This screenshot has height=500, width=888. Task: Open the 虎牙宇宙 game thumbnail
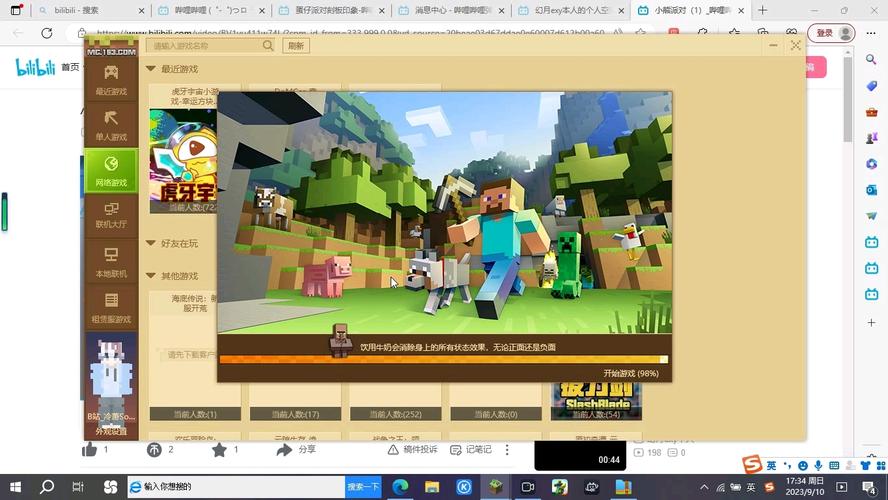point(183,156)
